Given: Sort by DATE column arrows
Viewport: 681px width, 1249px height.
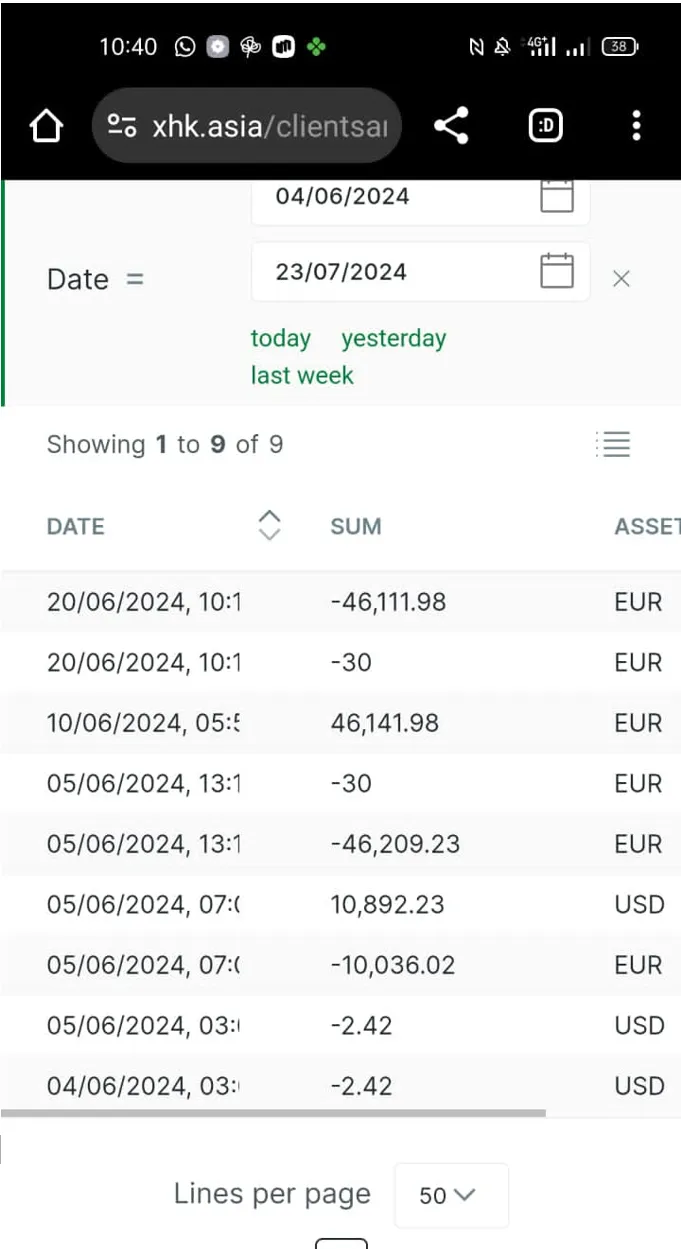Looking at the screenshot, I should [269, 525].
